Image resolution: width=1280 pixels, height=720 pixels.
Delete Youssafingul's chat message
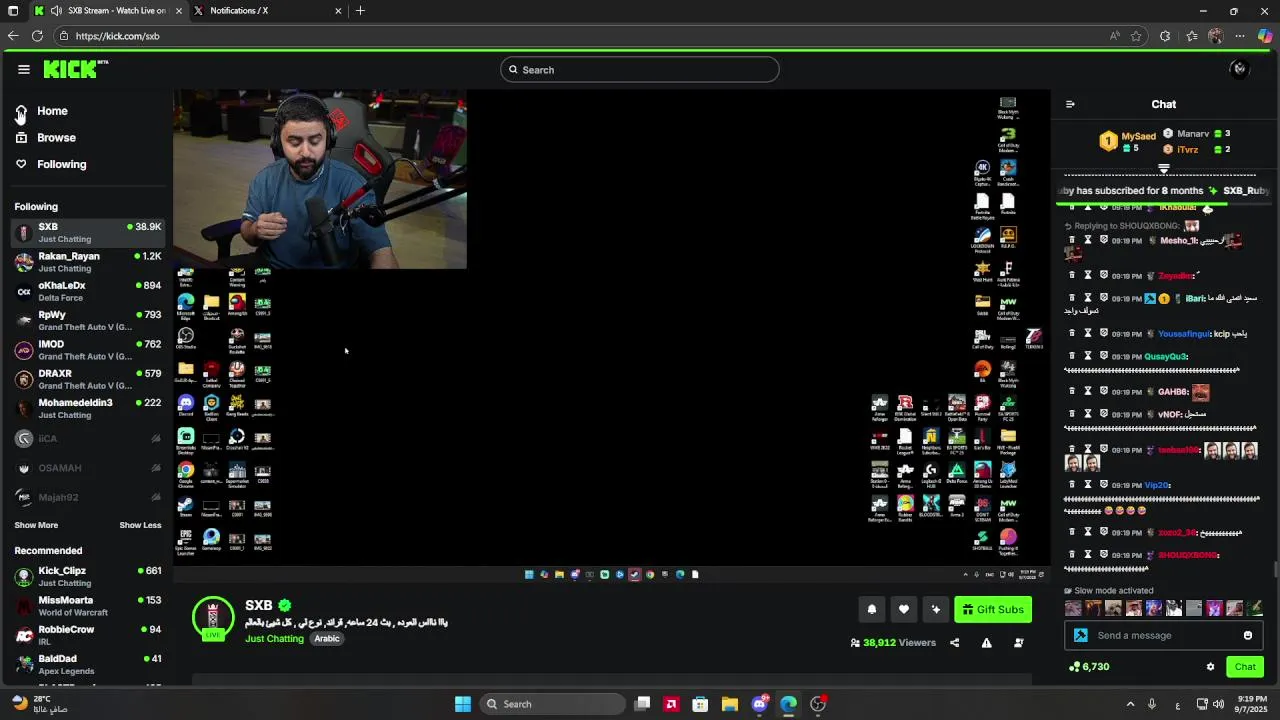coord(1072,333)
